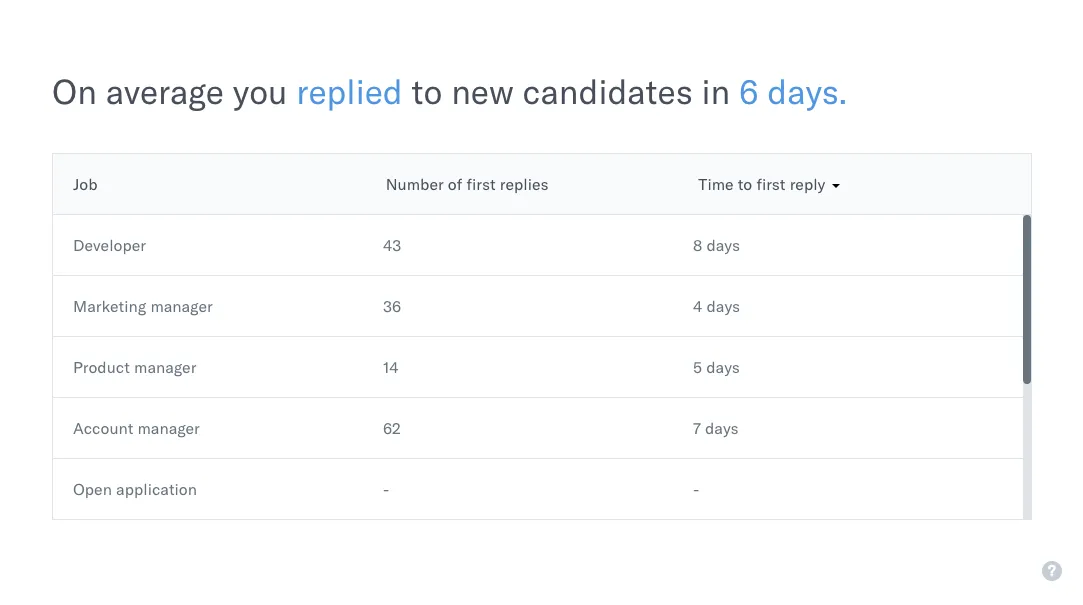
Task: Sort by Number of first replies column
Action: coord(467,185)
